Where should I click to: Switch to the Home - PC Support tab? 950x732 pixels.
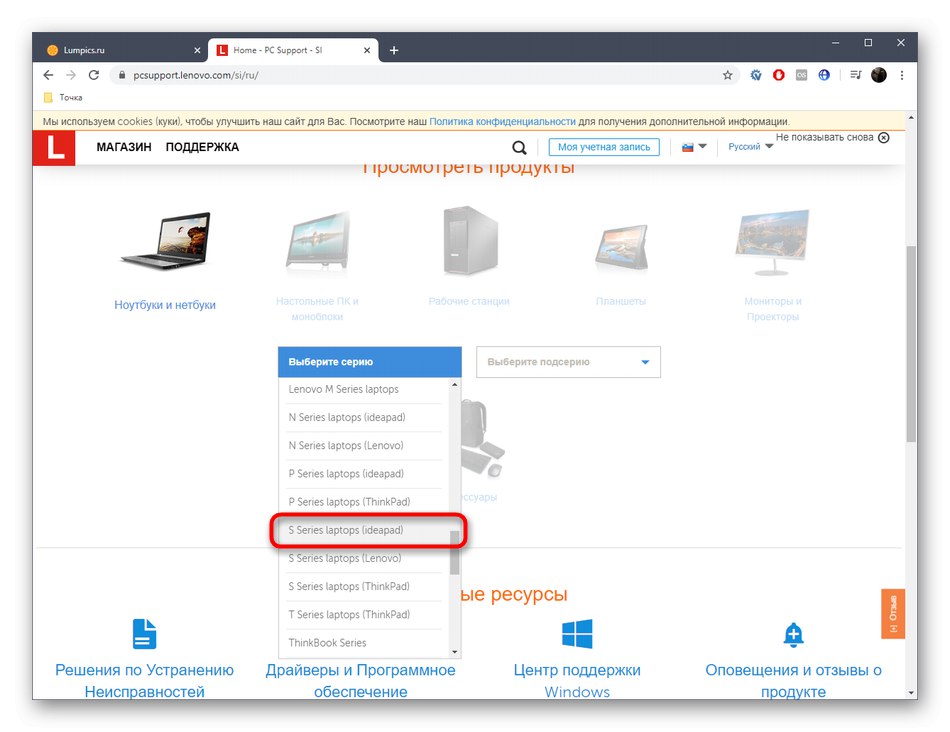point(293,50)
